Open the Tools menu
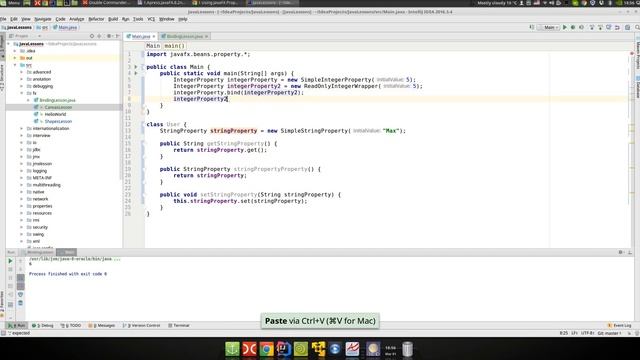 [x=138, y=19]
